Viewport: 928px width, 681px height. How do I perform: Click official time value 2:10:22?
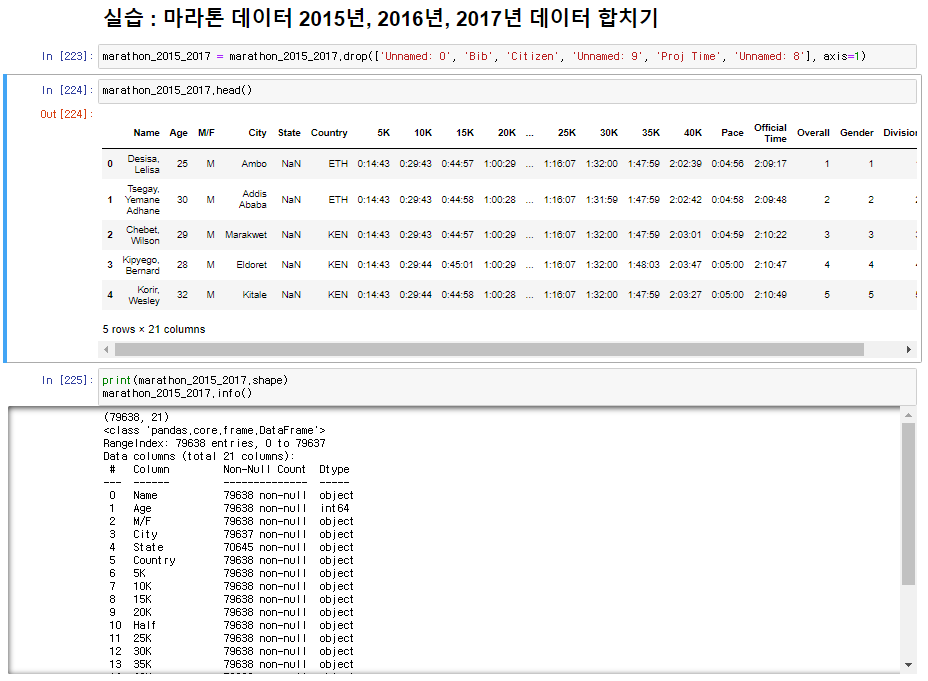tap(770, 235)
